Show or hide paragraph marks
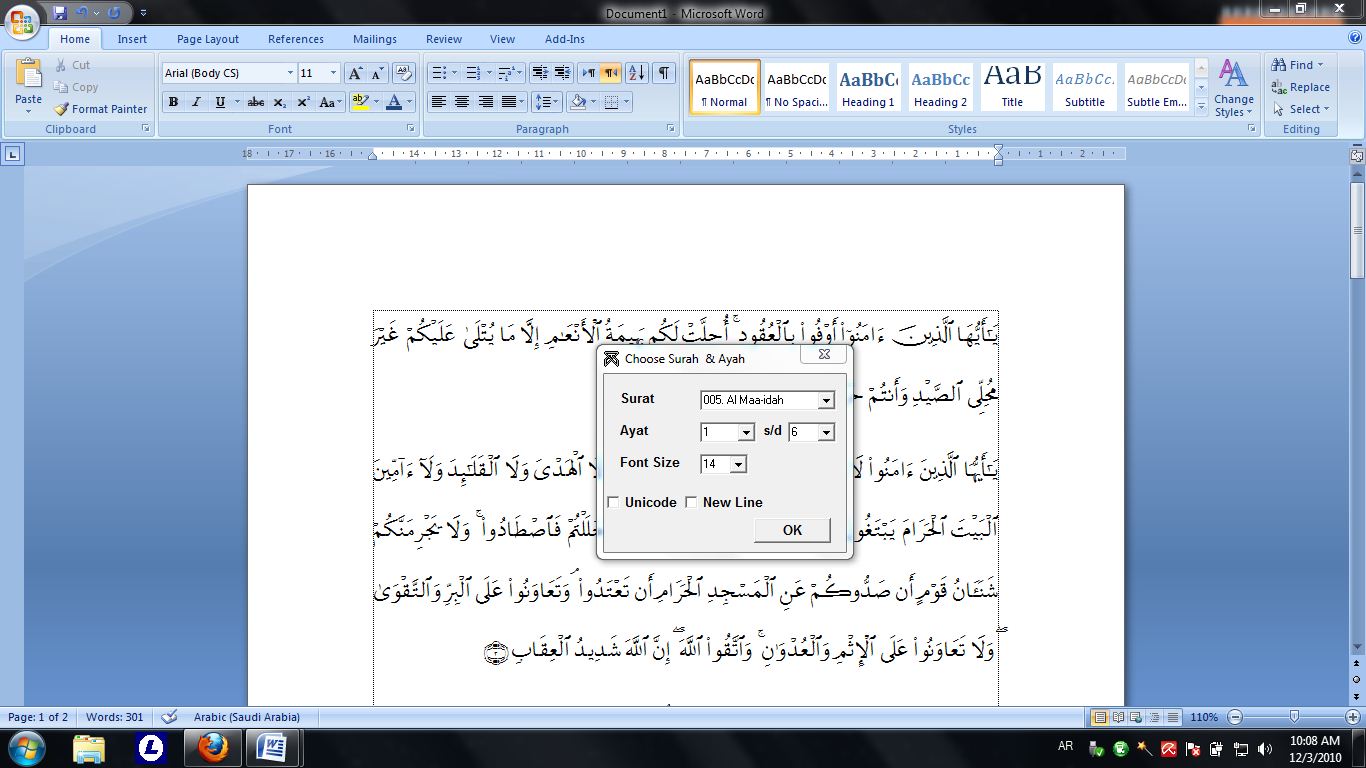The height and width of the screenshot is (768, 1366). point(664,73)
